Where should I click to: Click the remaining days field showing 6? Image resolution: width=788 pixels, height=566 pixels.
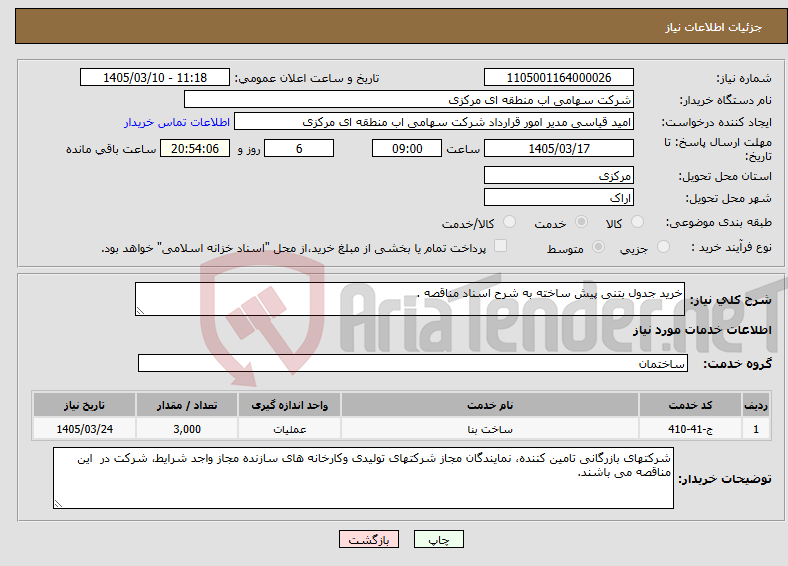299,148
